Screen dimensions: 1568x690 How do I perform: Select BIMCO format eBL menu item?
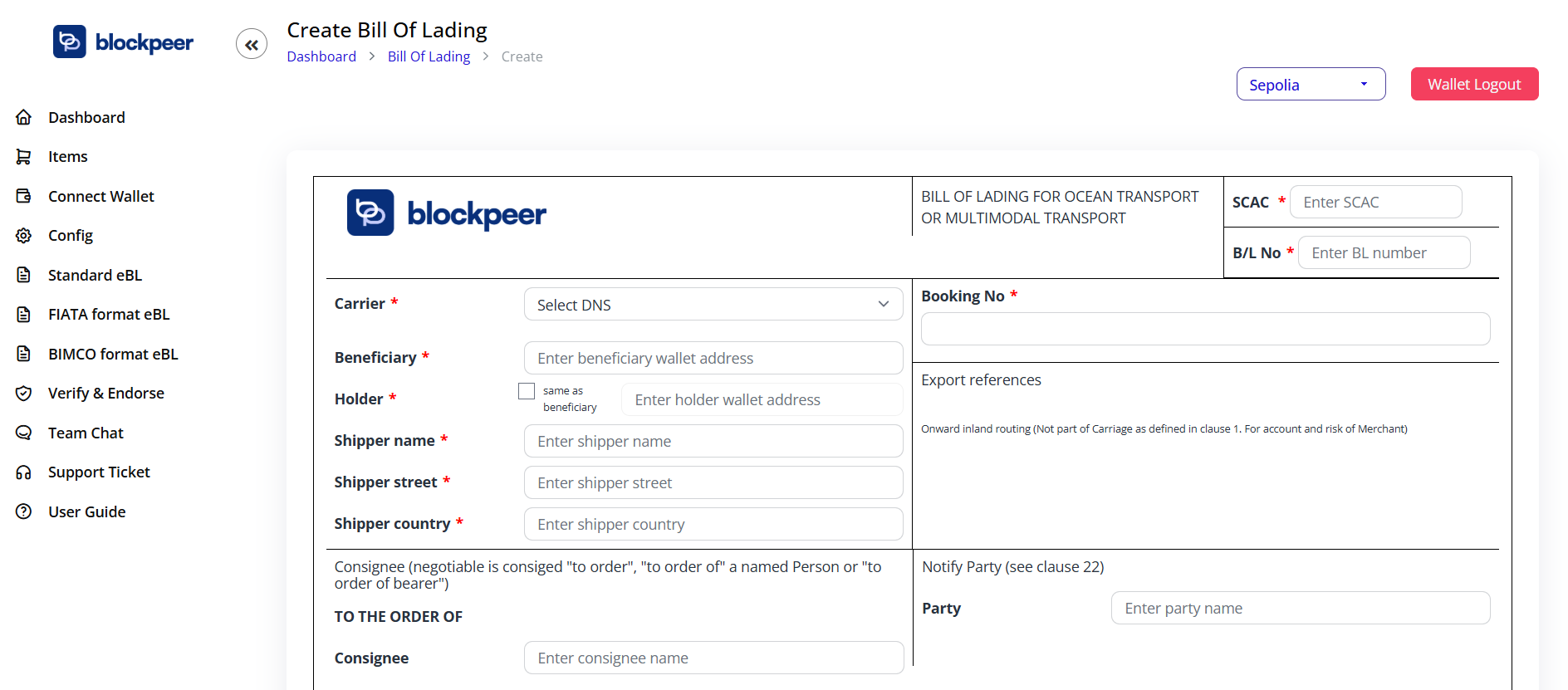coord(113,354)
